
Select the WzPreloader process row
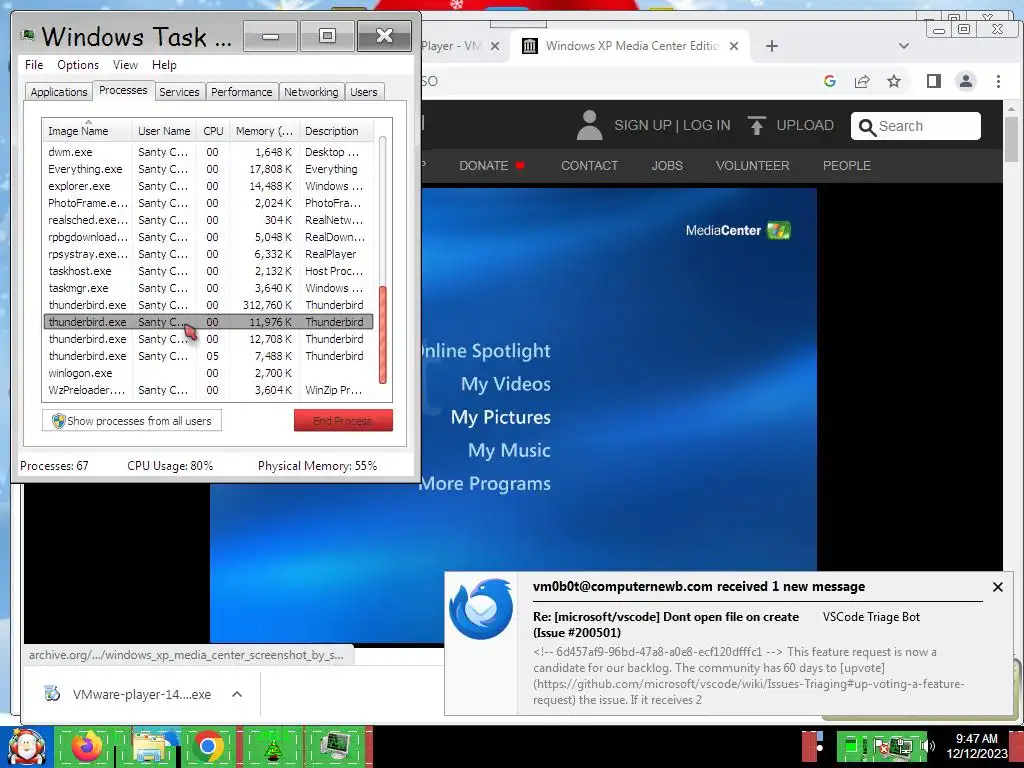coord(208,389)
